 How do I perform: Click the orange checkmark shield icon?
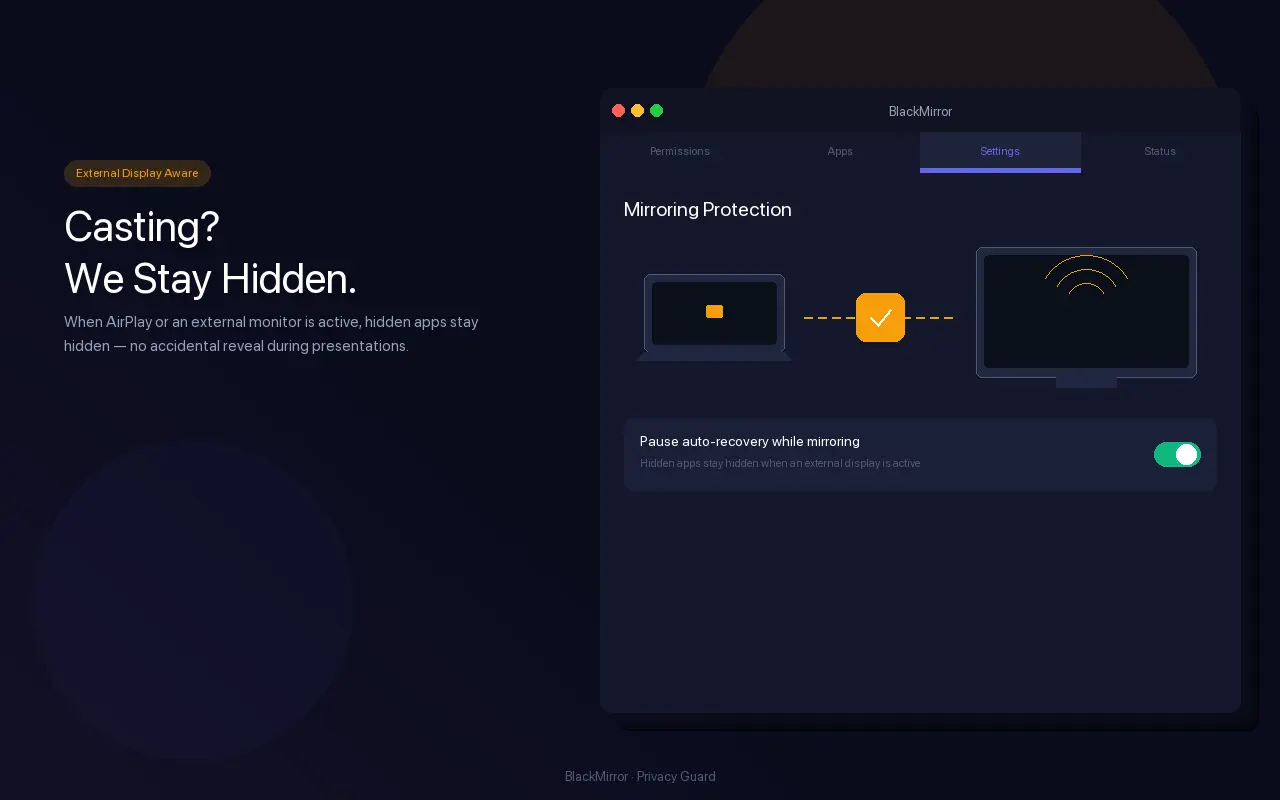[x=880, y=318]
